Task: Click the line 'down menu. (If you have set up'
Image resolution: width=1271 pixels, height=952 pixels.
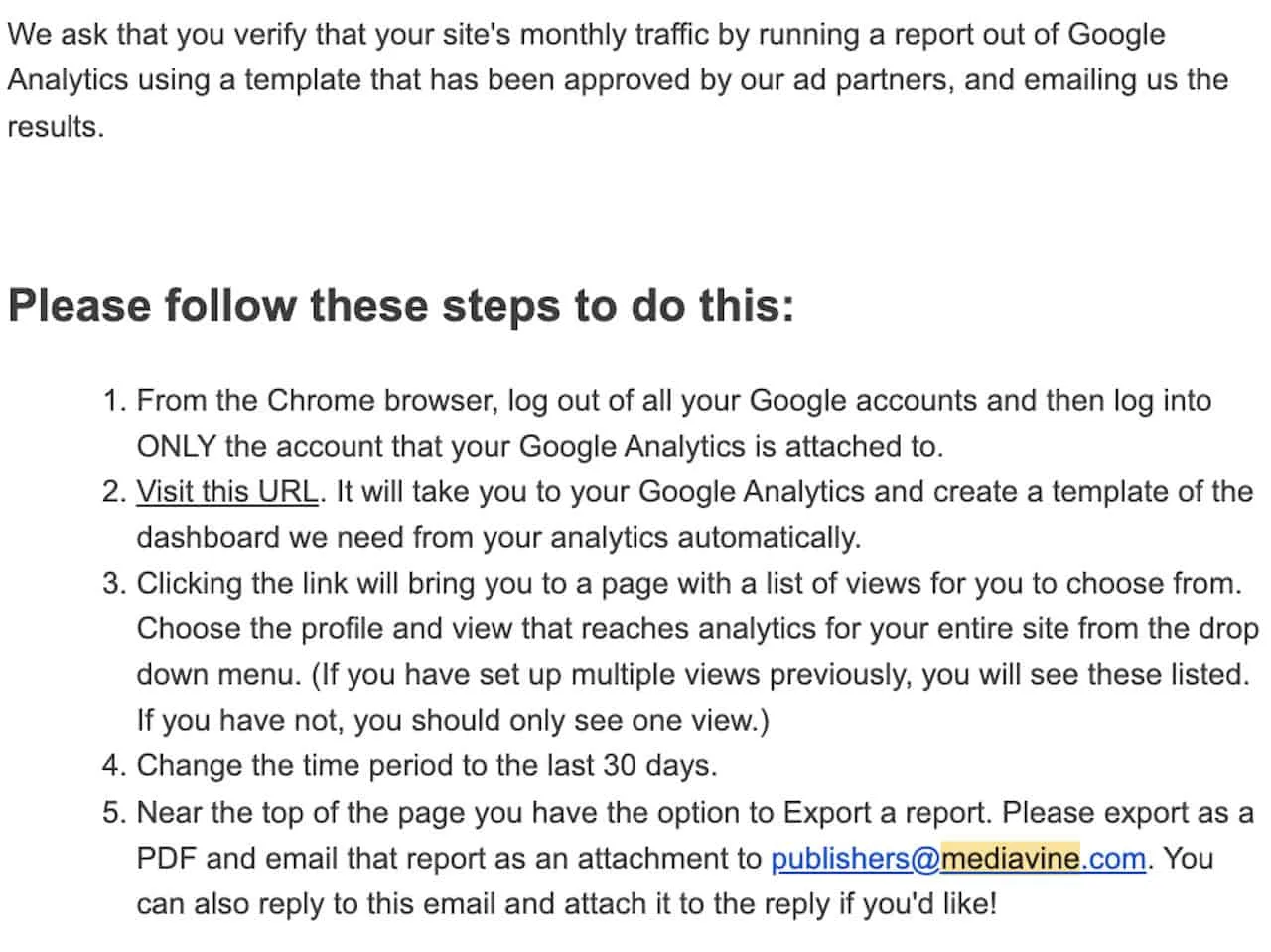Action: click(693, 675)
